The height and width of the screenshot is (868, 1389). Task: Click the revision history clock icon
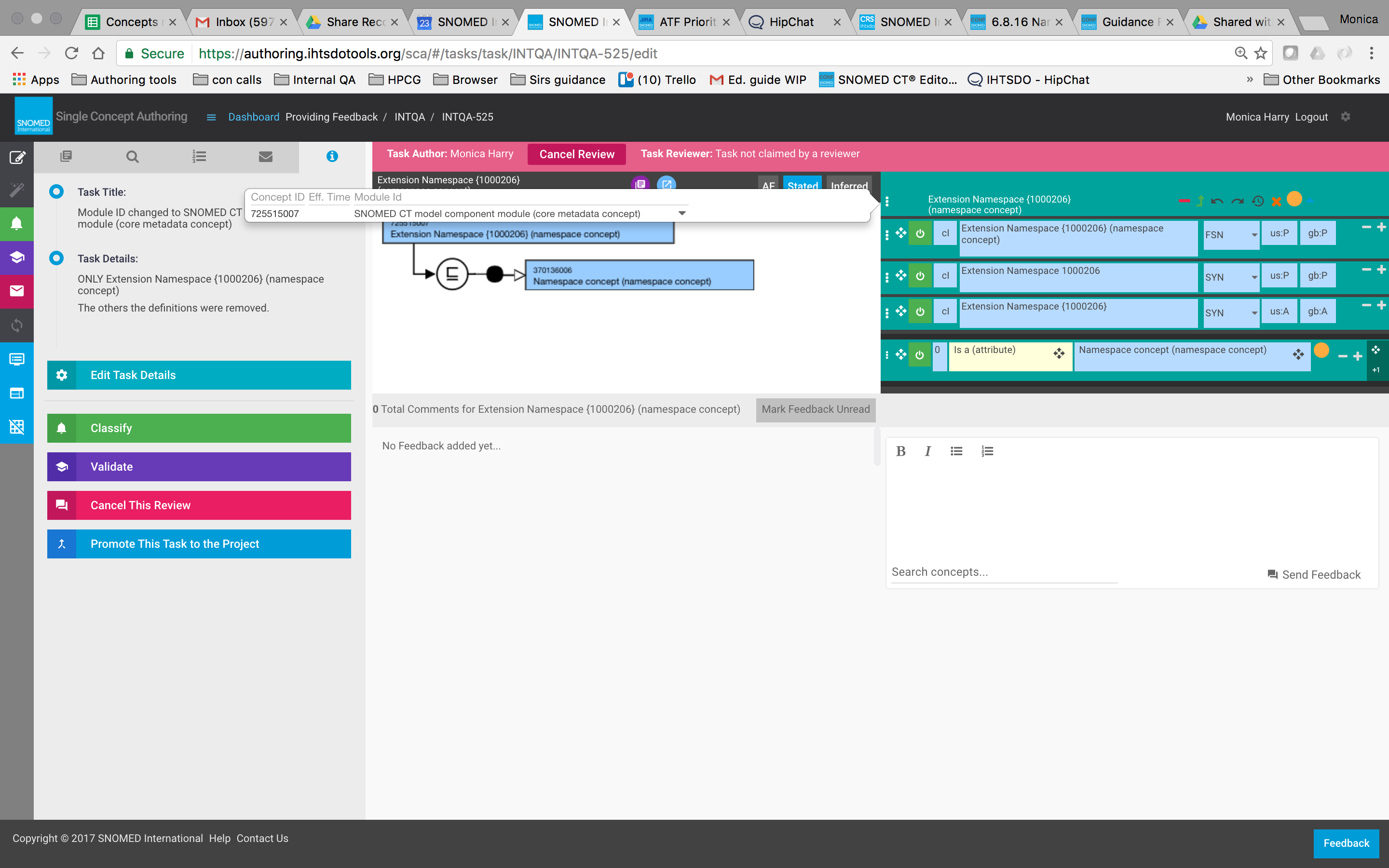point(1257,201)
